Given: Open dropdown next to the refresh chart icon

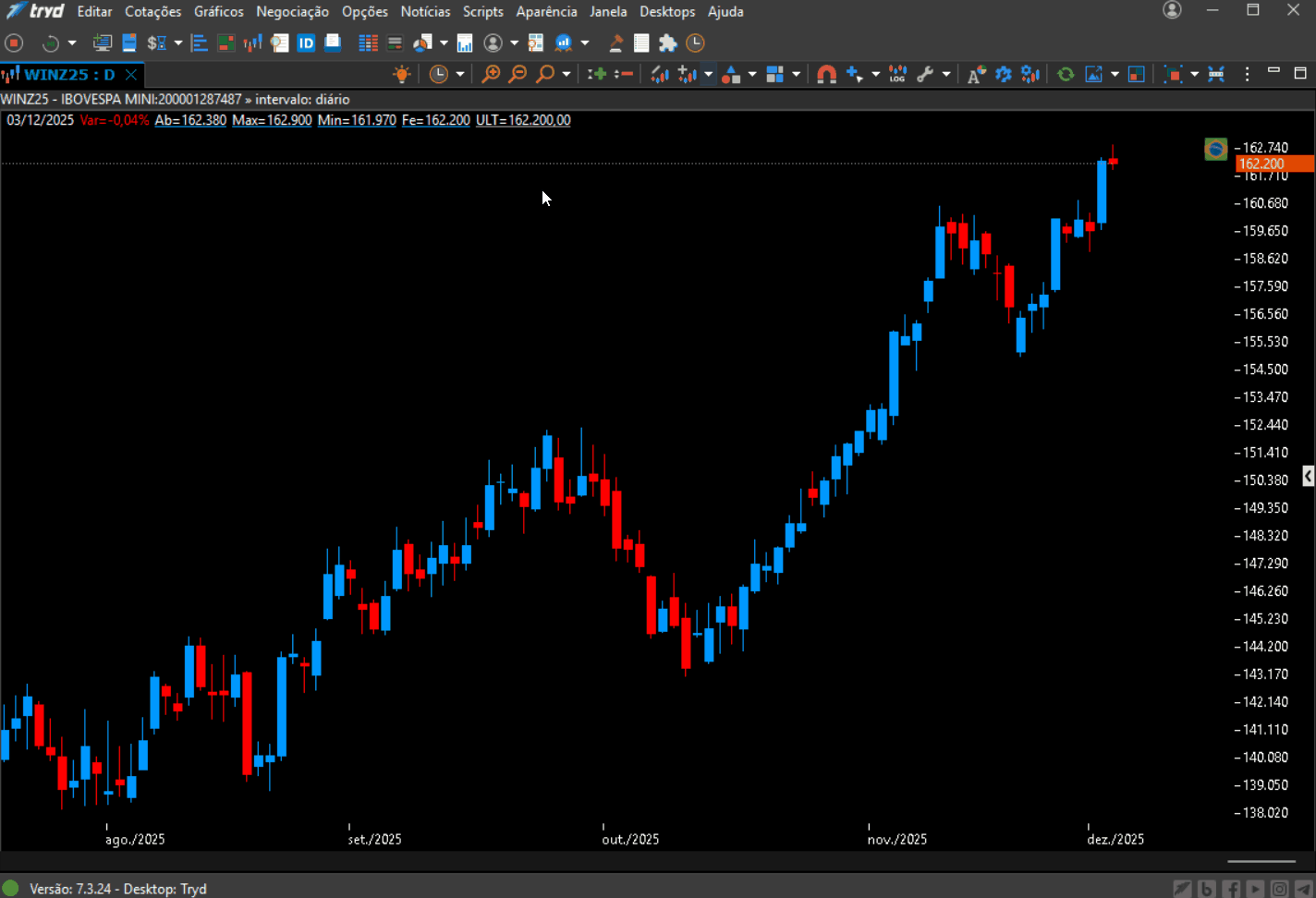Looking at the screenshot, I should [72, 42].
